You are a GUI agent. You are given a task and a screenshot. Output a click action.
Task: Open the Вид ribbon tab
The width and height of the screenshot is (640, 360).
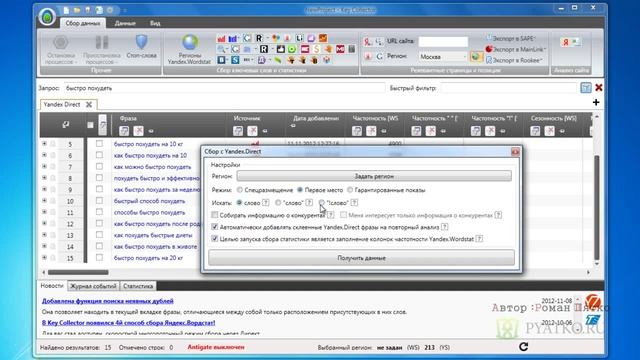[155, 23]
